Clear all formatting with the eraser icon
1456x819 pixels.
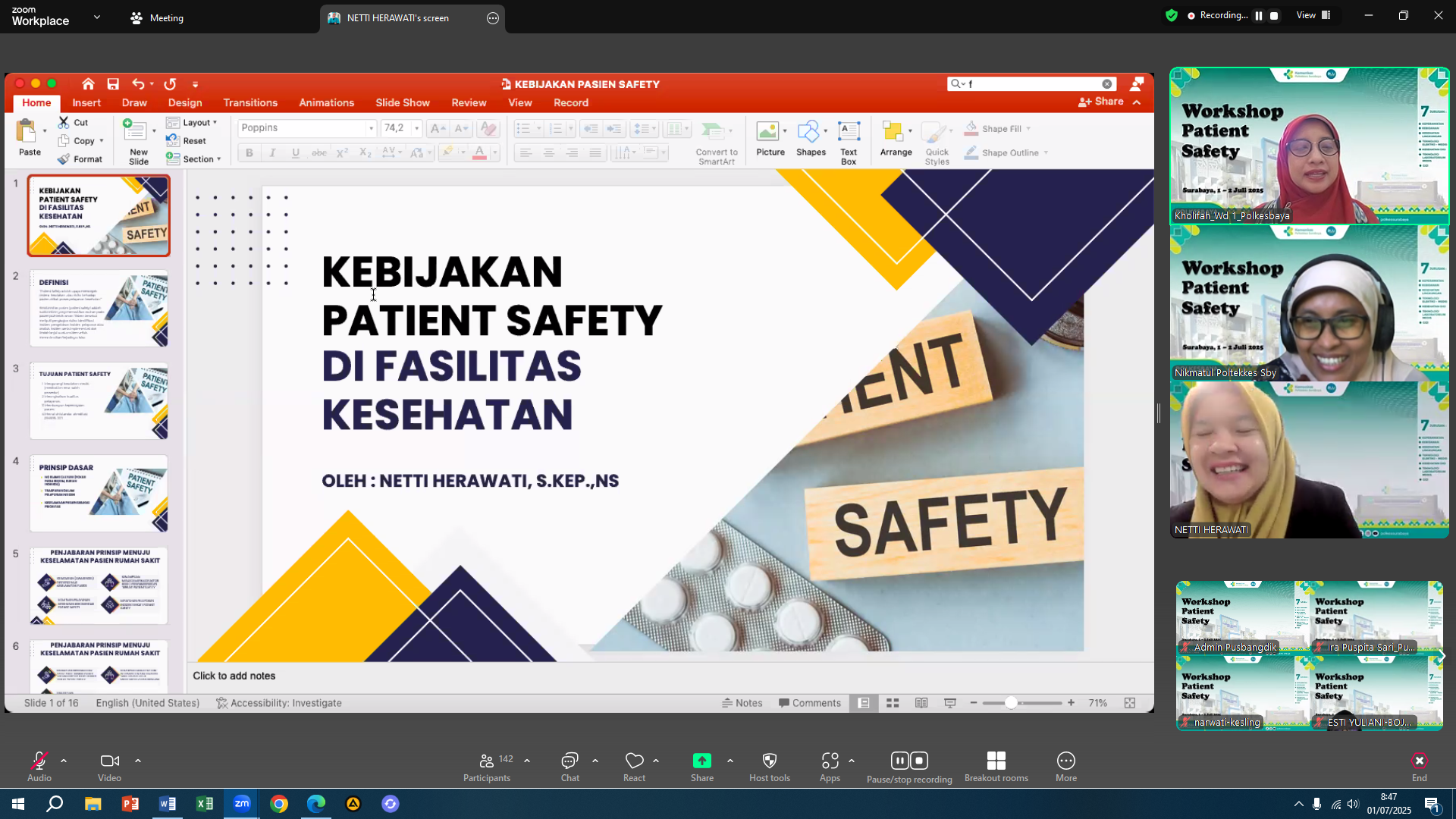(x=489, y=129)
